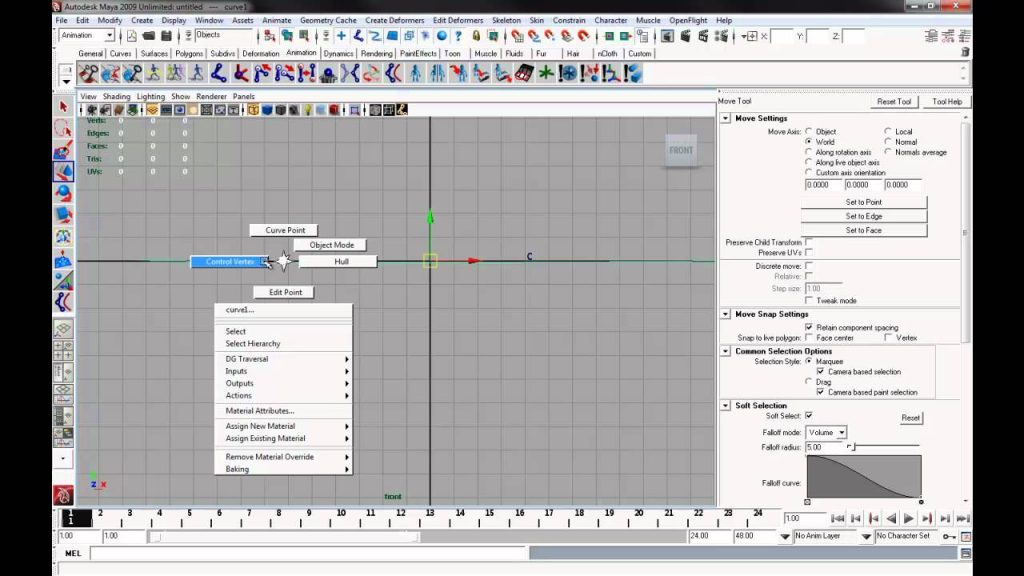Image resolution: width=1024 pixels, height=576 pixels.
Task: Open the Skeleton menu
Action: coord(506,20)
